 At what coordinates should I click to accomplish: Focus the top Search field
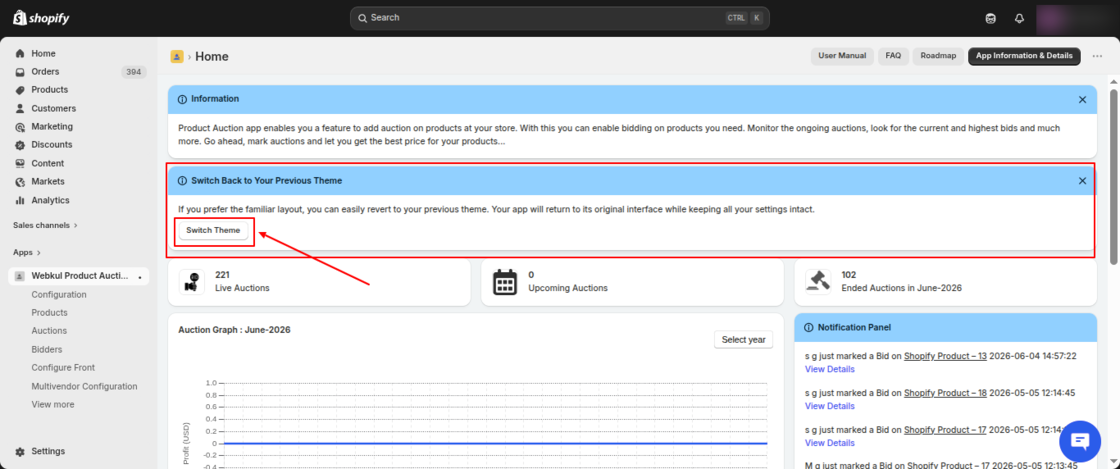pos(559,18)
